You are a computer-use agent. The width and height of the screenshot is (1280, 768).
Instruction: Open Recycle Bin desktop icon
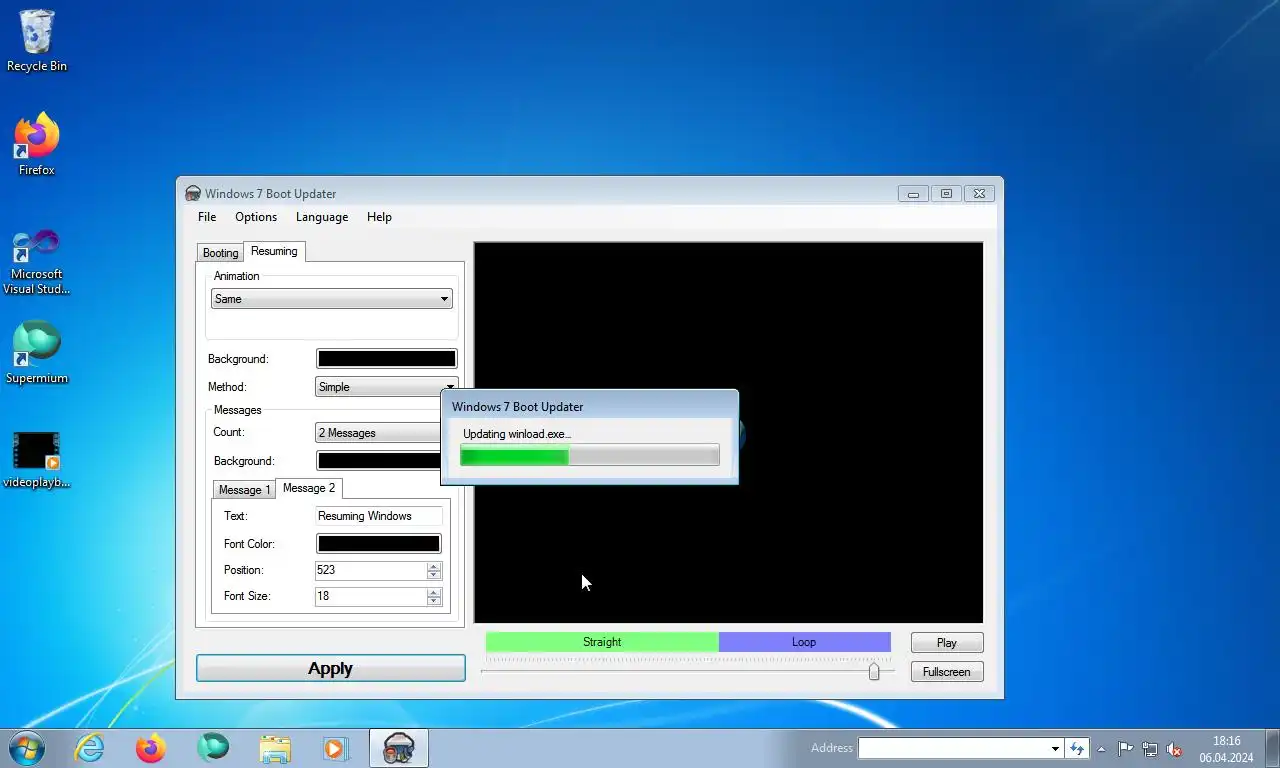(x=37, y=41)
